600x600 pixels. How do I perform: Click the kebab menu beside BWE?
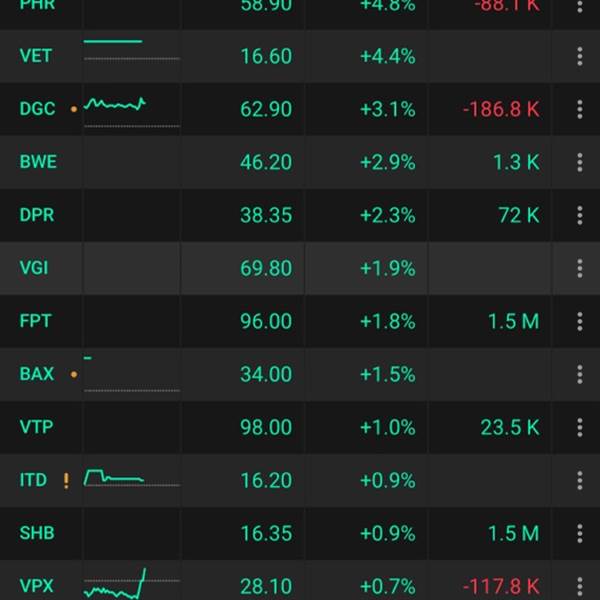[x=580, y=162]
